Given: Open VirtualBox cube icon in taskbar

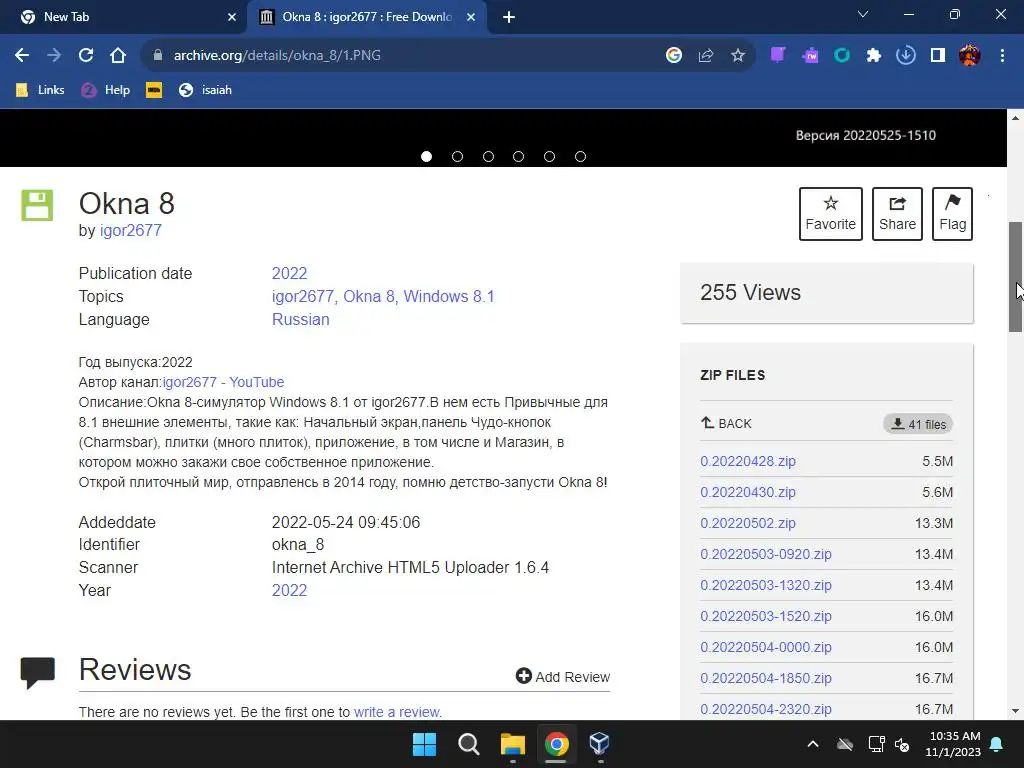Looking at the screenshot, I should [600, 743].
